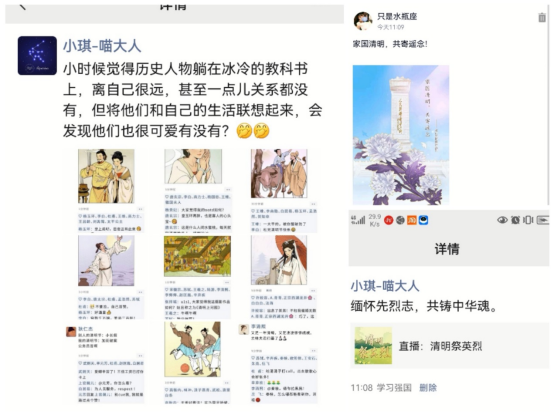Tap the 学习强国 source label

(x=394, y=388)
